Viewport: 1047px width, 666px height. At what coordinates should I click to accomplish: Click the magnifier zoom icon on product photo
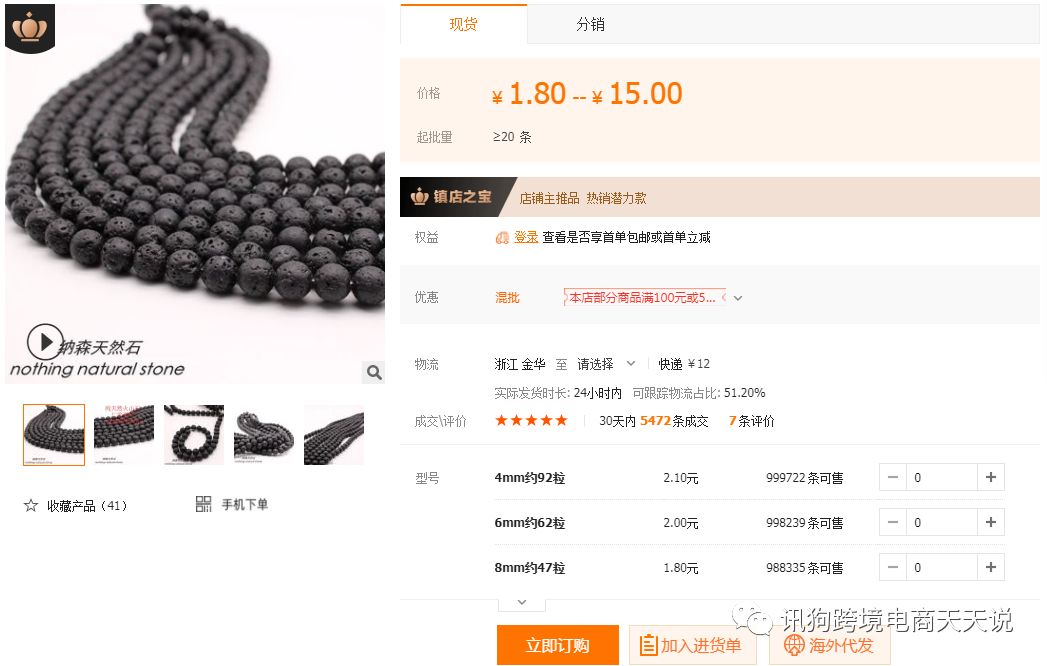pos(374,372)
